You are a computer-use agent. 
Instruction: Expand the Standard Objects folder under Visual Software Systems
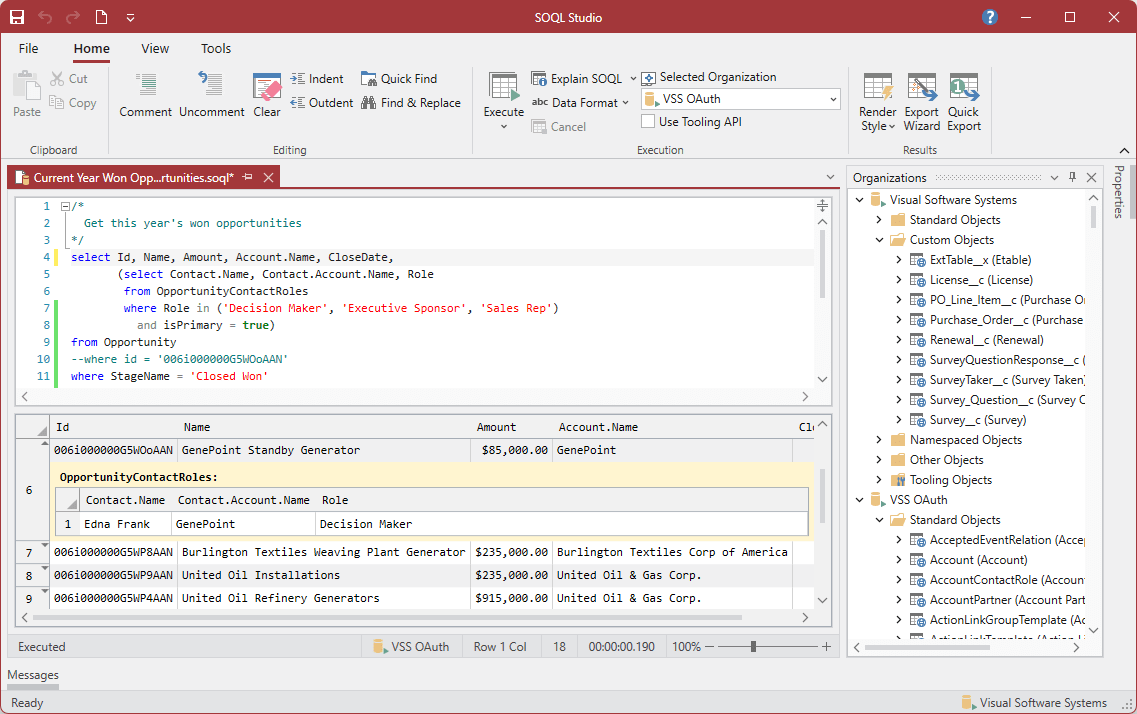(879, 220)
